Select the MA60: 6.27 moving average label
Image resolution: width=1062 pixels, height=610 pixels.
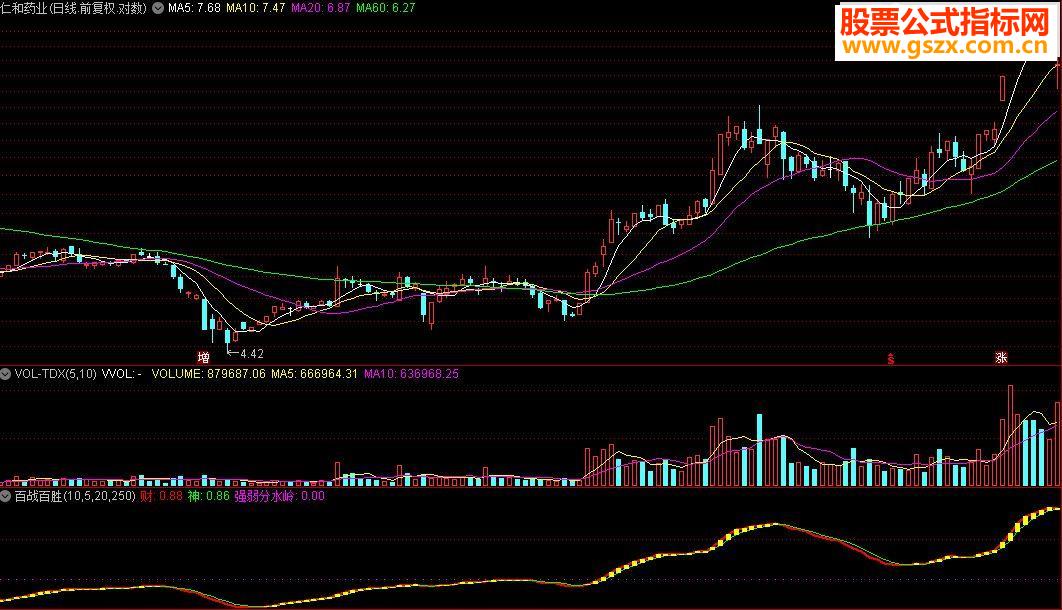pos(385,8)
